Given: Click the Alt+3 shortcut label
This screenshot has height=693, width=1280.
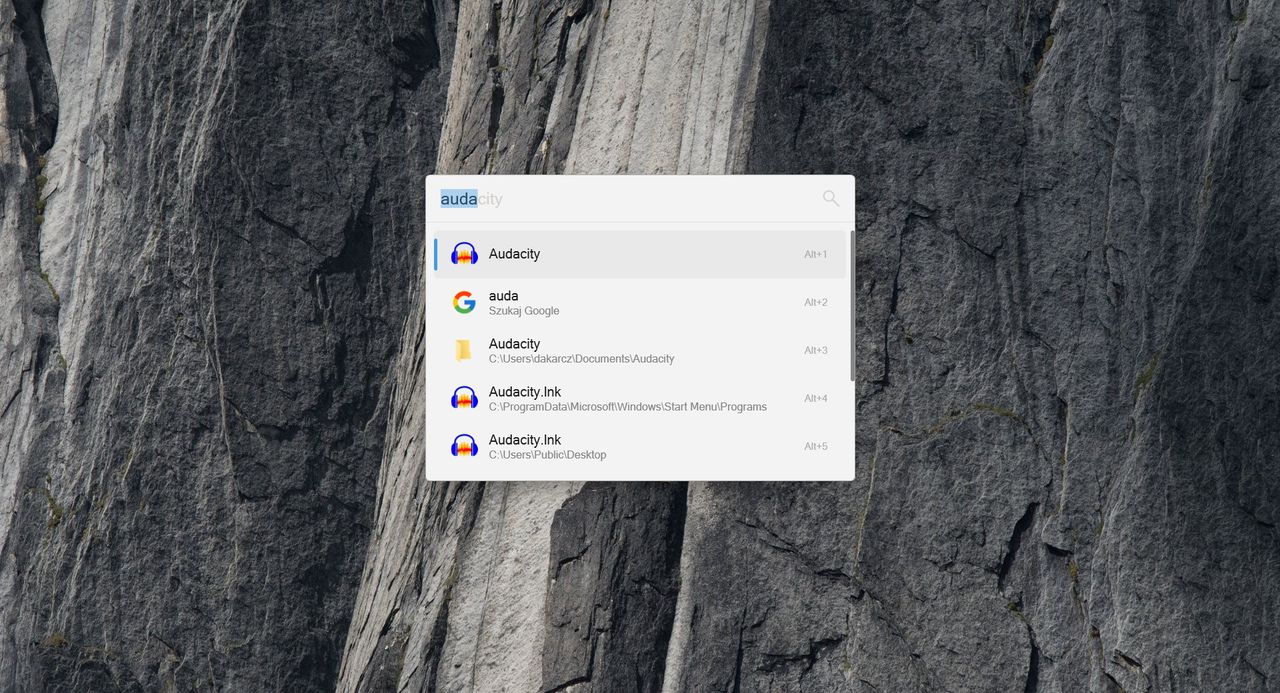Looking at the screenshot, I should pyautogui.click(x=816, y=350).
